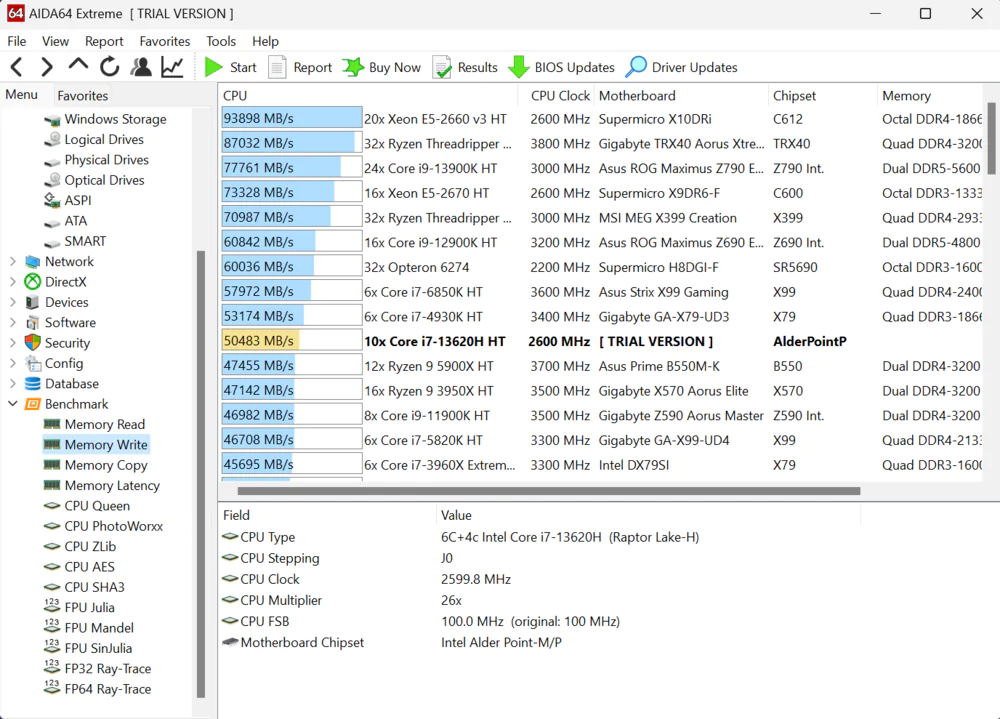Click the horizontal scrollbar under results list

548,491
